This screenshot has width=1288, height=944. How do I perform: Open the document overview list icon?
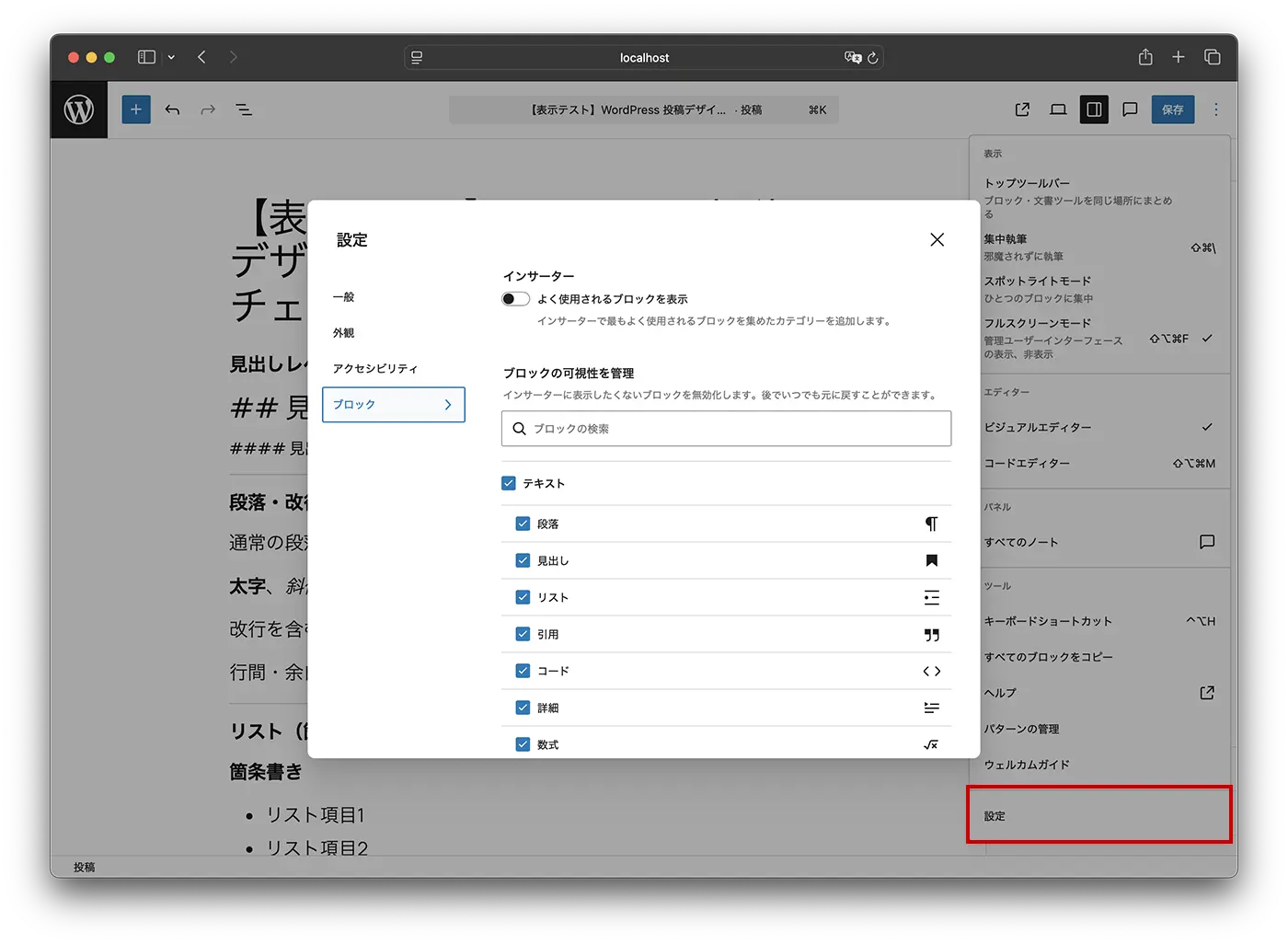point(244,109)
